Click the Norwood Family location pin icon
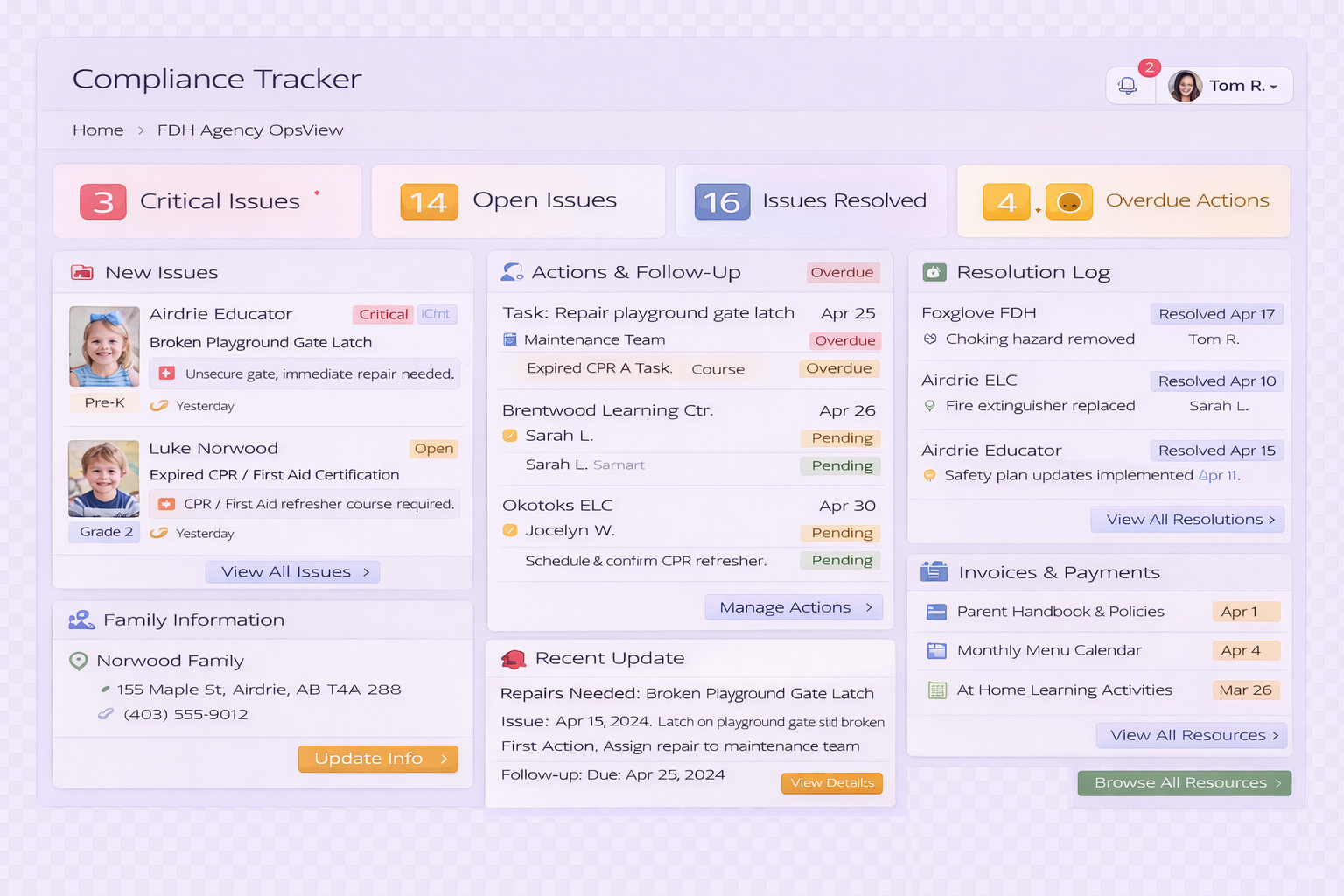1344x896 pixels. tap(79, 661)
